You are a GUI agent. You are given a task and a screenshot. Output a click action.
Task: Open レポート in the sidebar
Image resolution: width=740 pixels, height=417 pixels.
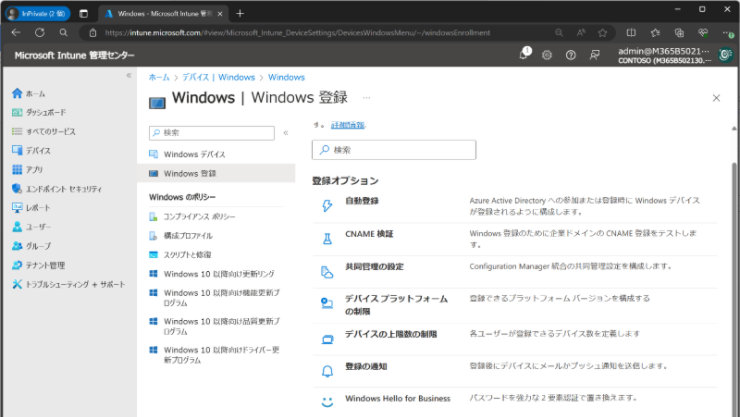(31, 208)
